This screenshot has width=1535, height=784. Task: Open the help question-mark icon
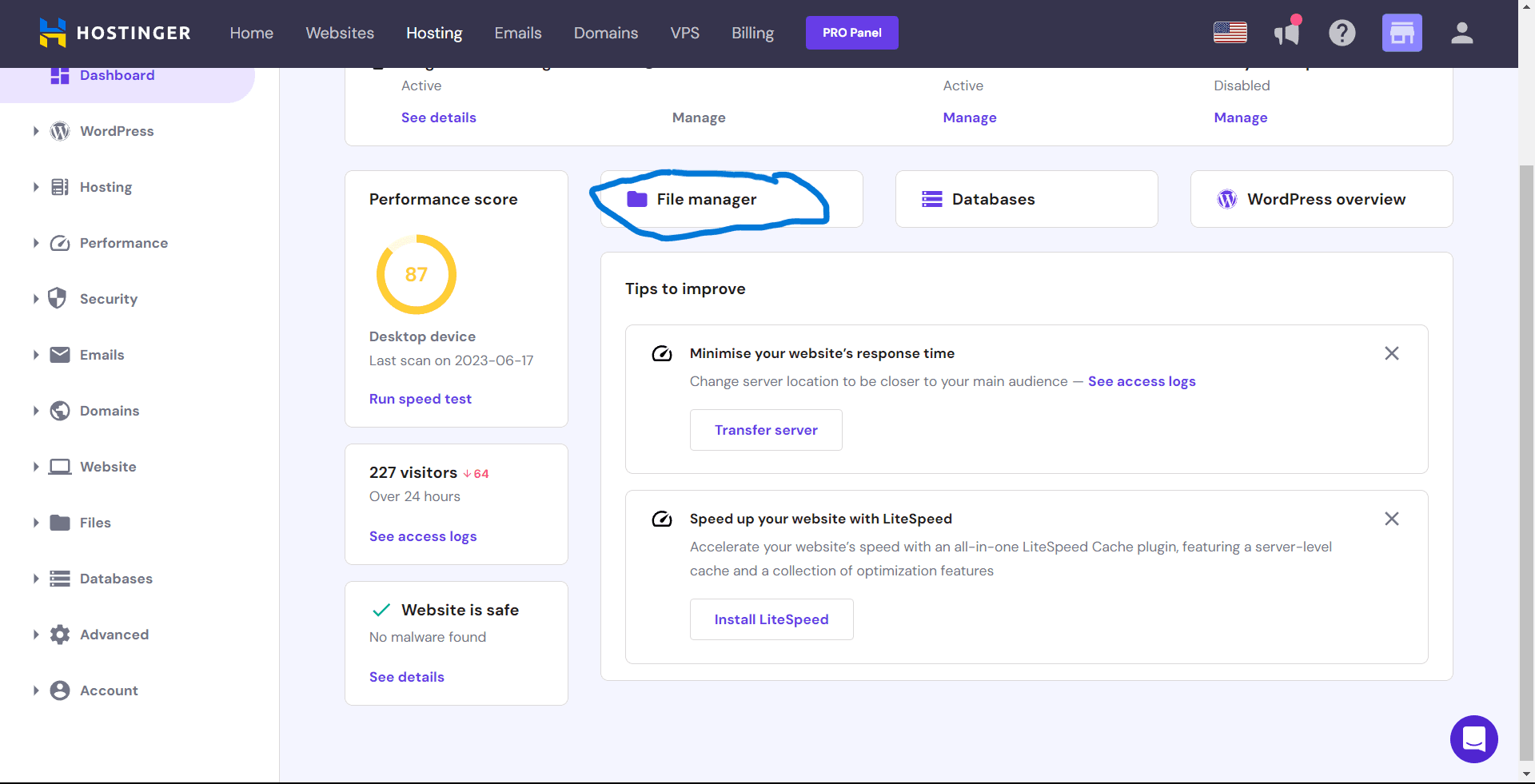pos(1342,33)
